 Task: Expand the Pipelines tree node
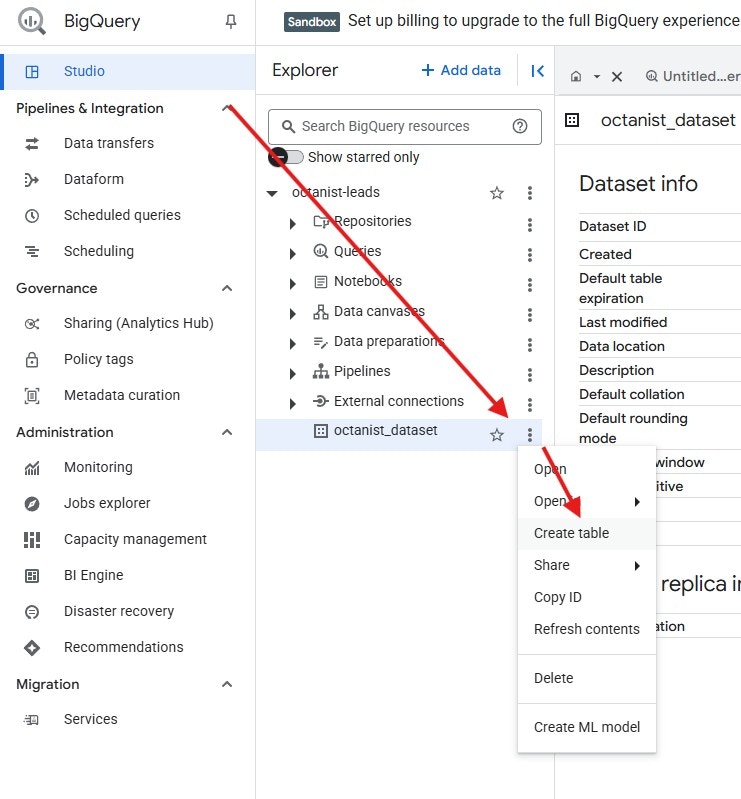click(x=293, y=374)
